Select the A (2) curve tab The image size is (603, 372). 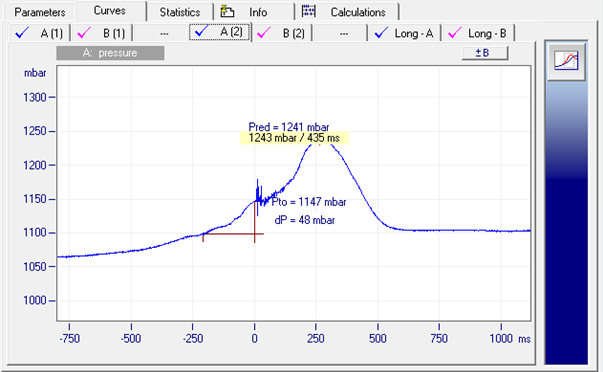pyautogui.click(x=220, y=32)
